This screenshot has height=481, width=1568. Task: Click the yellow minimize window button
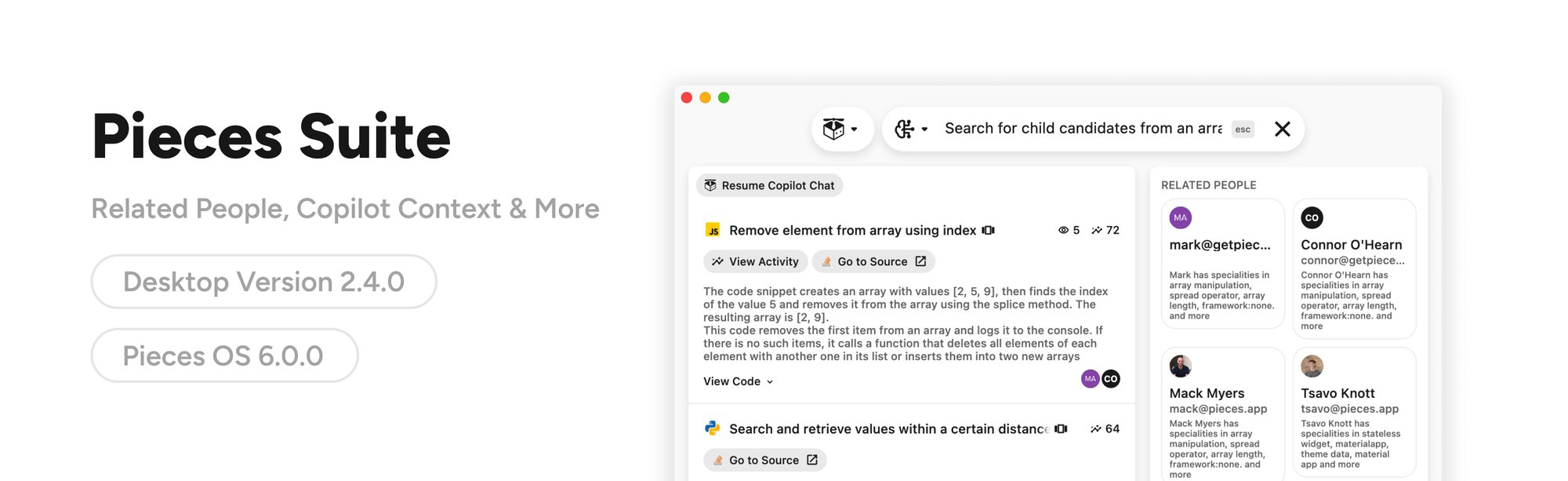click(705, 97)
